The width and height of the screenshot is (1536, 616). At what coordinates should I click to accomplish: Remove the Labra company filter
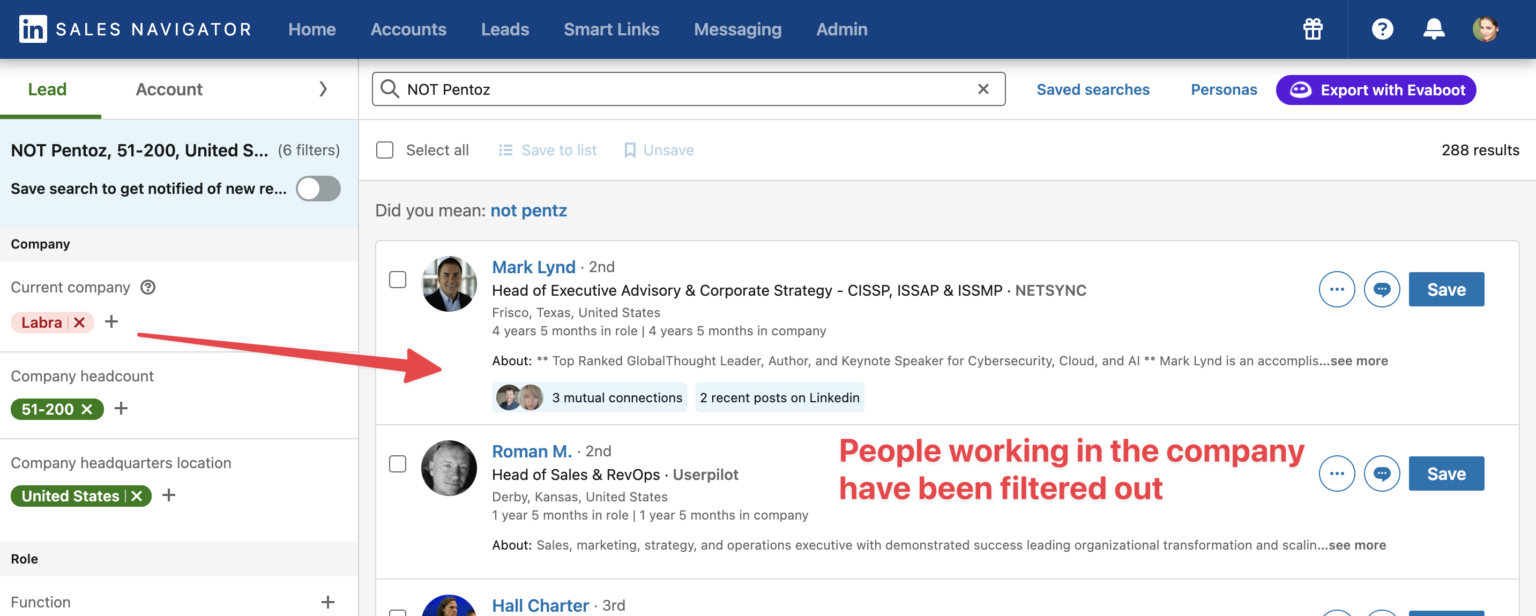tap(79, 322)
